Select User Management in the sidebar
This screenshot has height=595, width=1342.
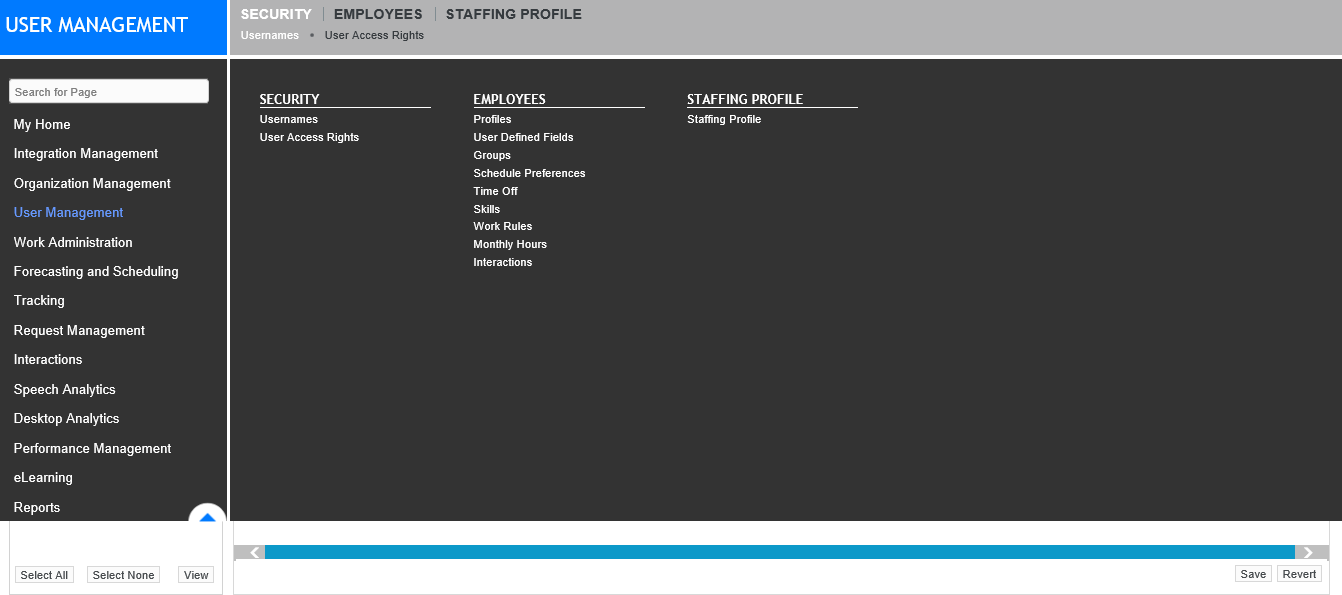point(69,212)
